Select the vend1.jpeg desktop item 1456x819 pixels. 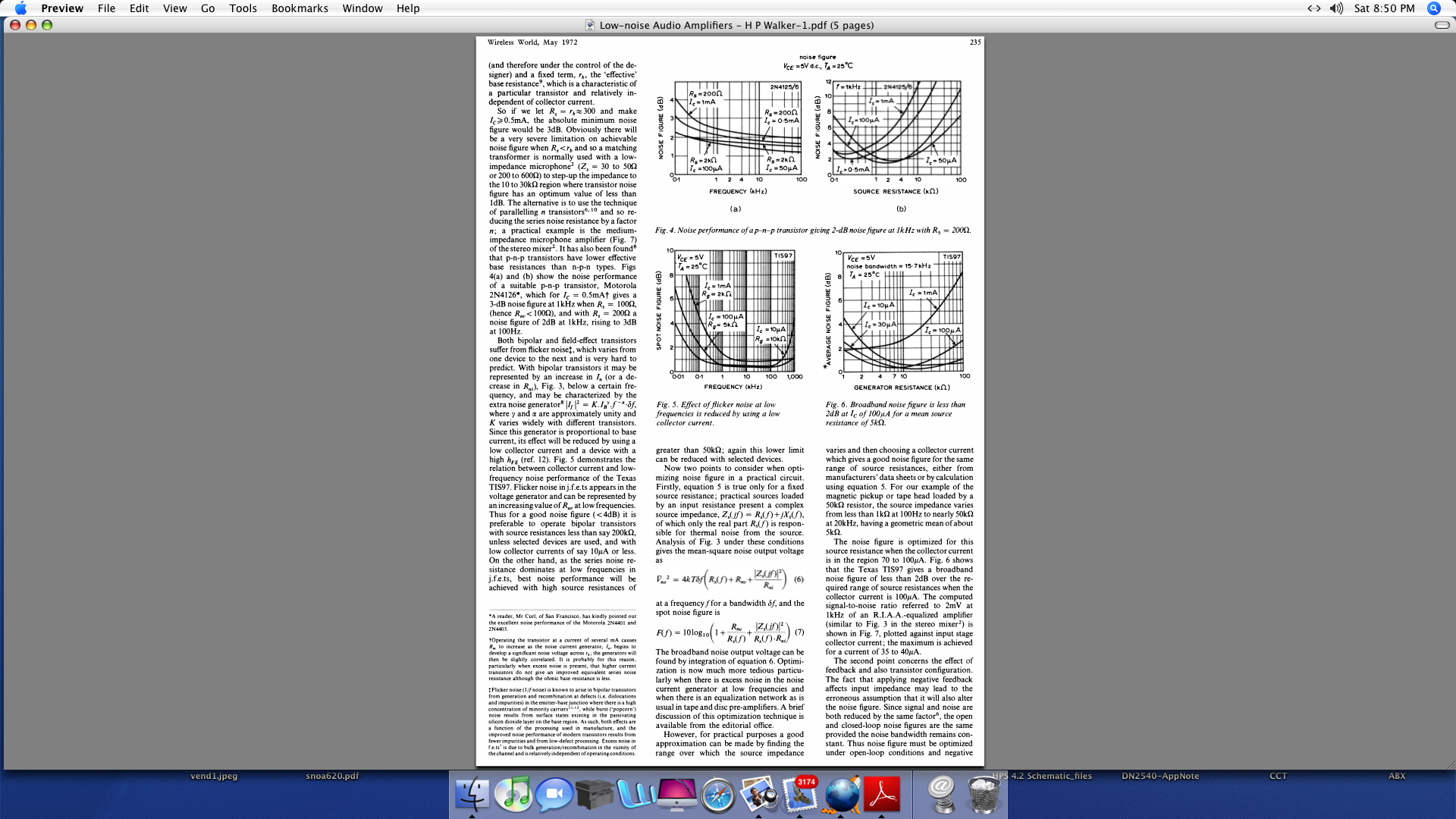[214, 776]
